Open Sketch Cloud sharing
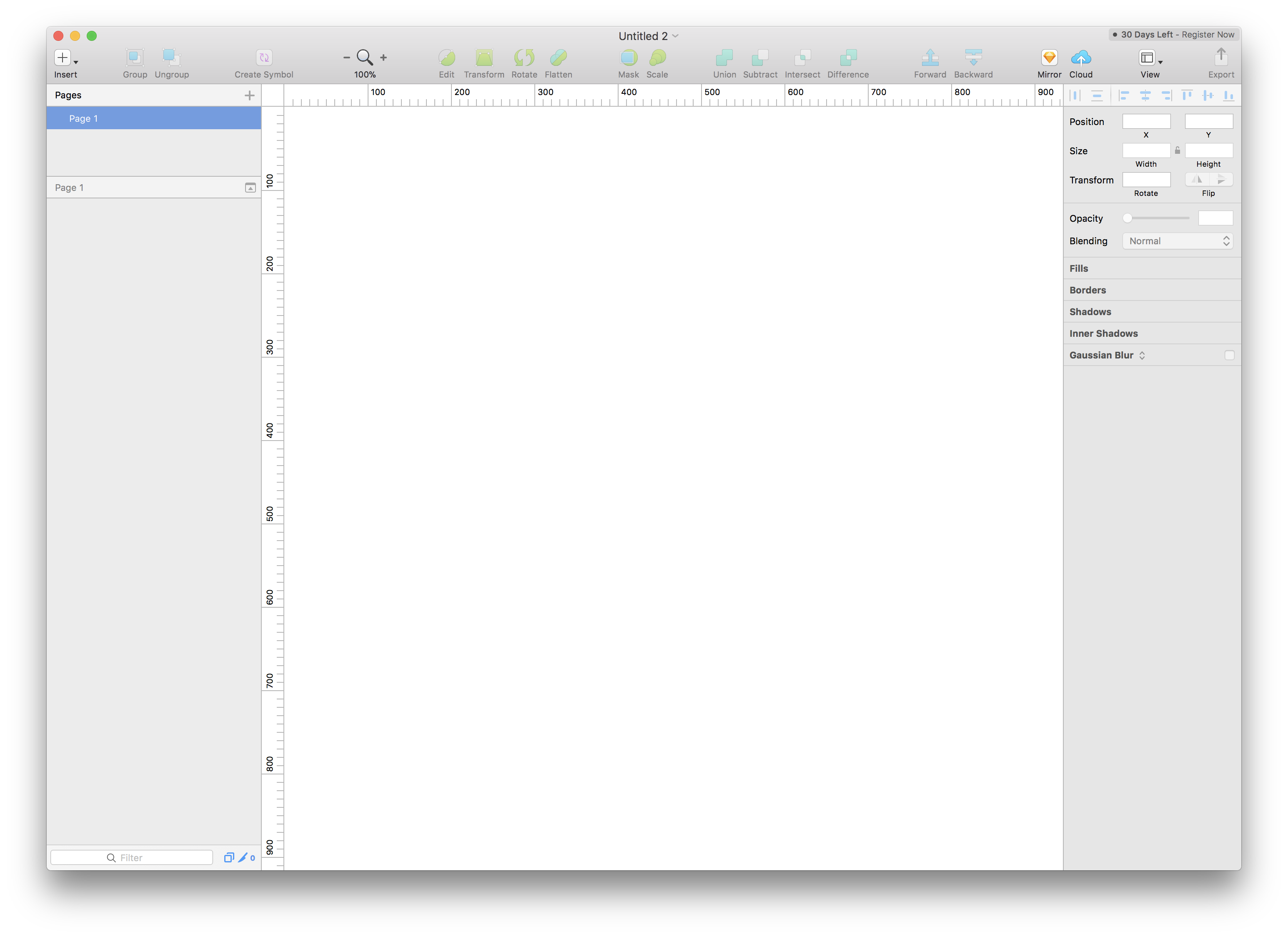 1081,58
